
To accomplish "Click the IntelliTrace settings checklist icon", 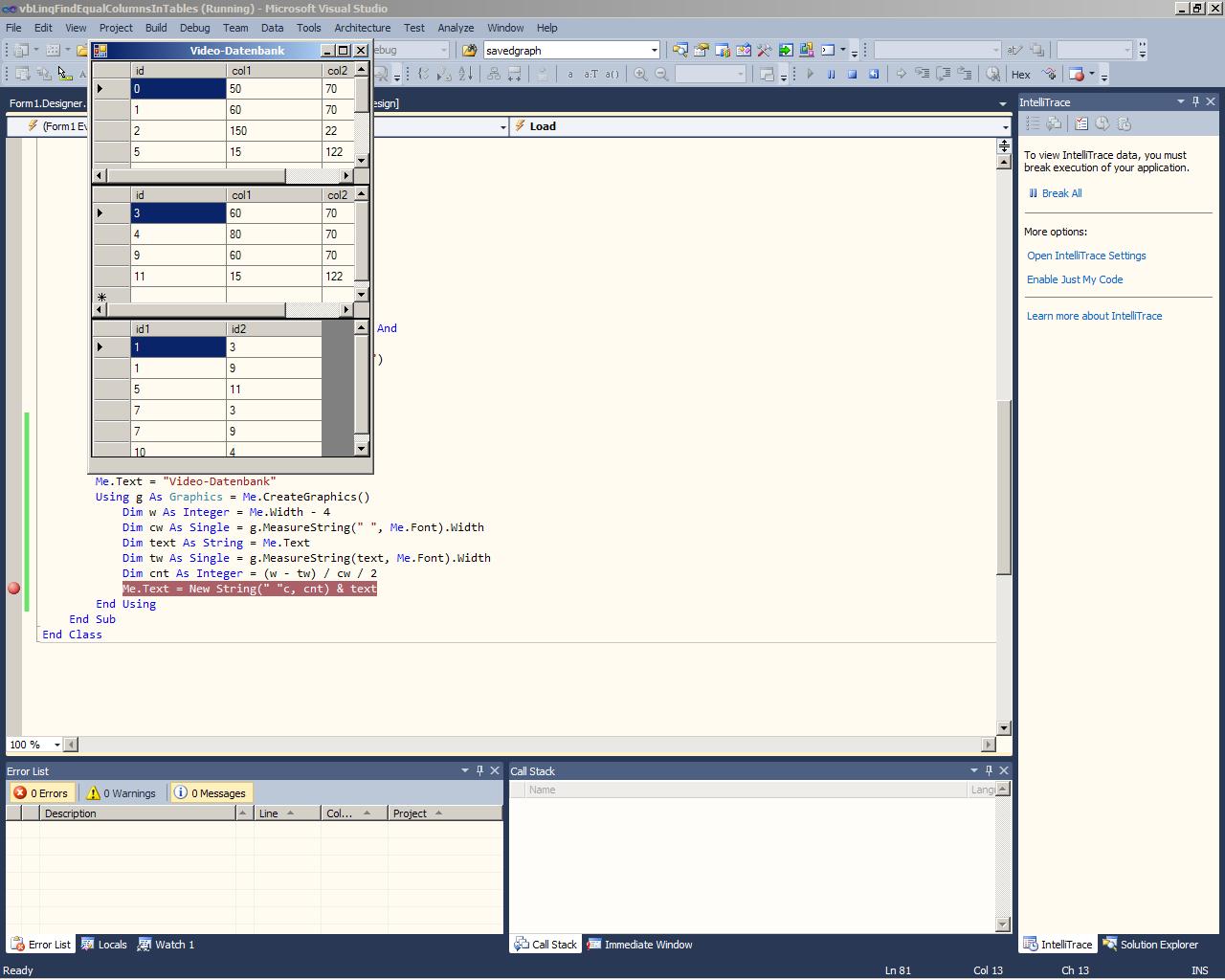I will 1080,123.
